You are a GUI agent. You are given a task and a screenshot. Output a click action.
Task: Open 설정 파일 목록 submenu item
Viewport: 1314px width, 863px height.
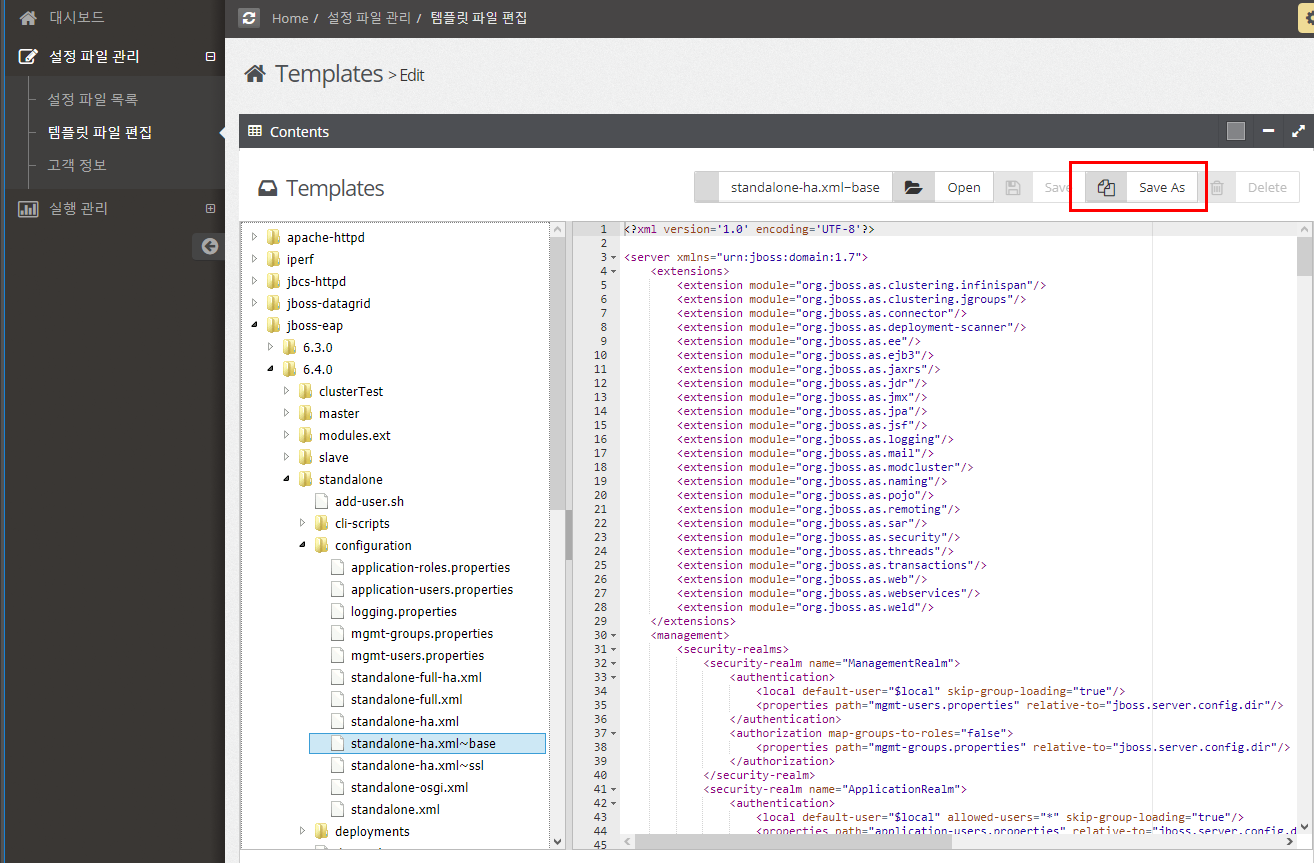point(93,100)
